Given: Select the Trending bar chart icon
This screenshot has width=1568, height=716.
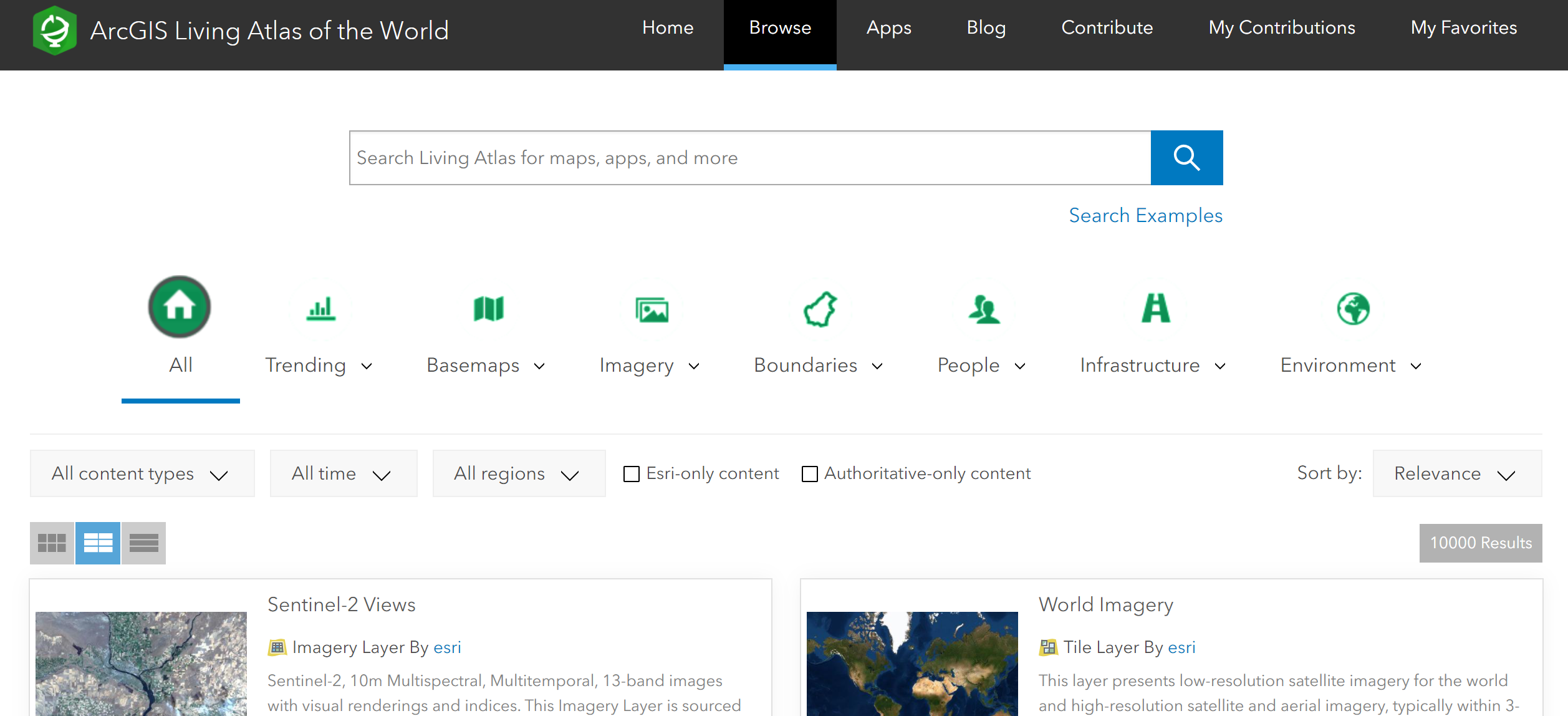Looking at the screenshot, I should 321,308.
